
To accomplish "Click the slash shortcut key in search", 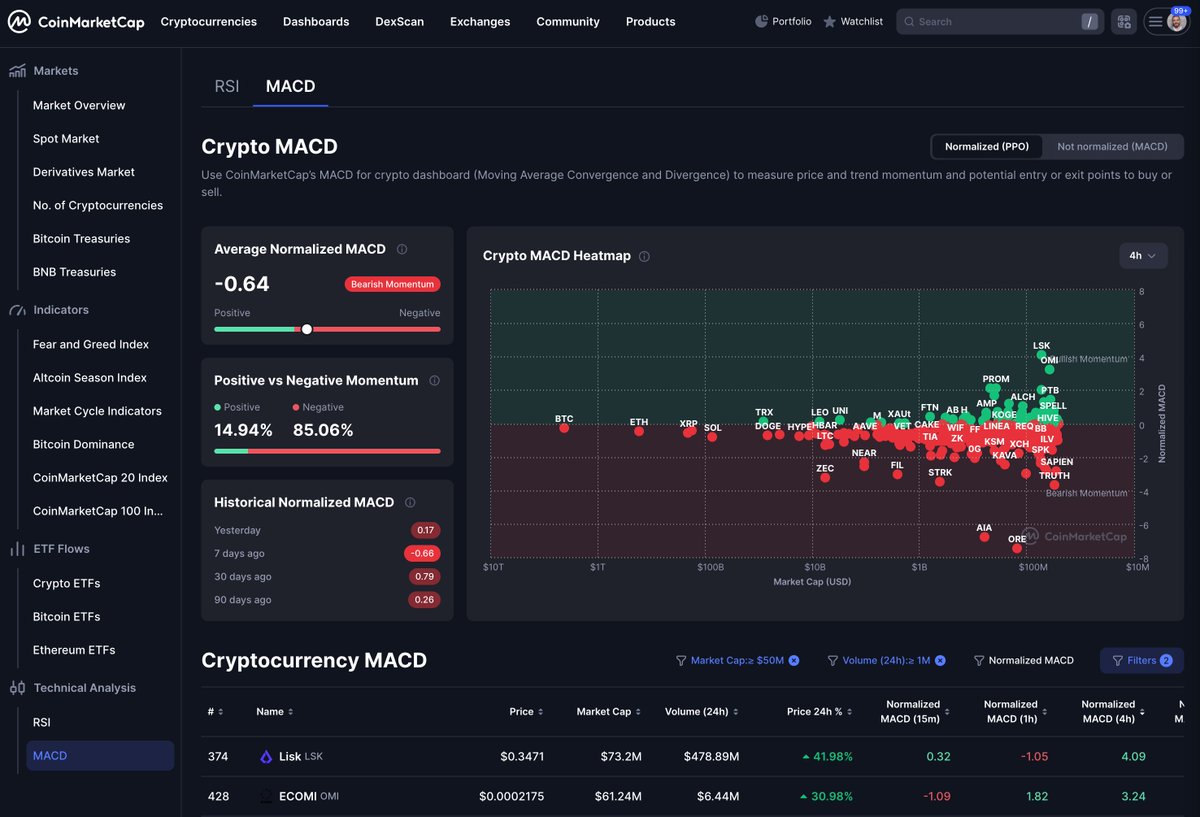I will point(1088,21).
